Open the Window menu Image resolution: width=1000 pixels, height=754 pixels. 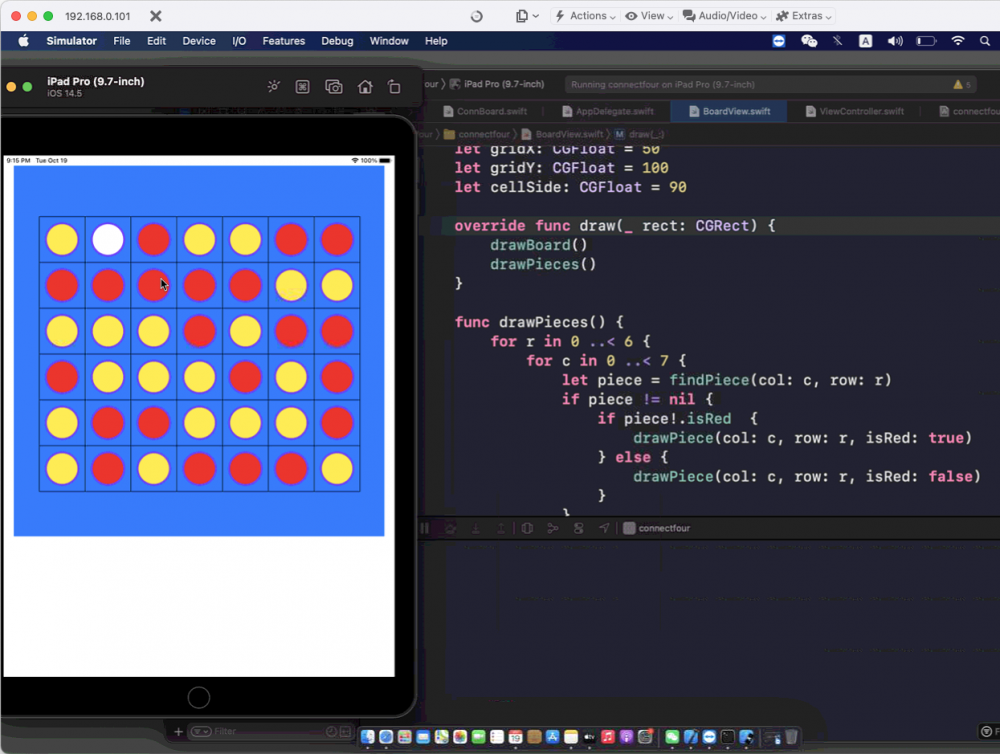pyautogui.click(x=389, y=41)
